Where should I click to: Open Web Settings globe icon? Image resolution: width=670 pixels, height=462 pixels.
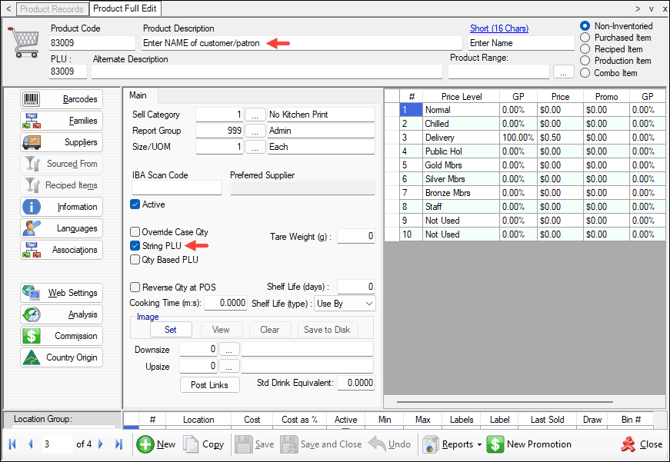(x=31, y=293)
